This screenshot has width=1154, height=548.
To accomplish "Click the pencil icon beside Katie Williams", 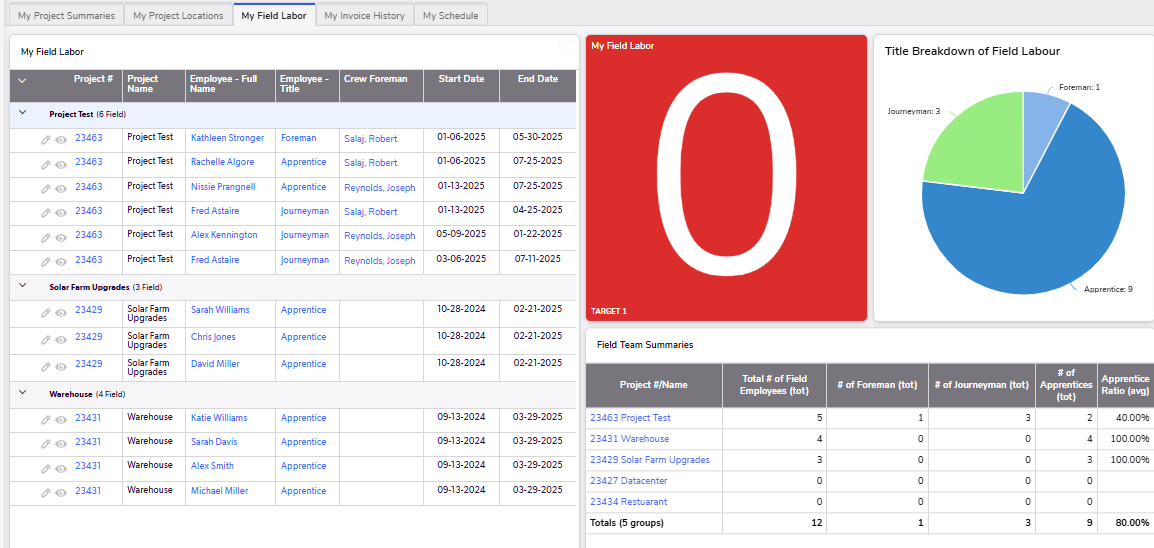I will click(x=46, y=420).
